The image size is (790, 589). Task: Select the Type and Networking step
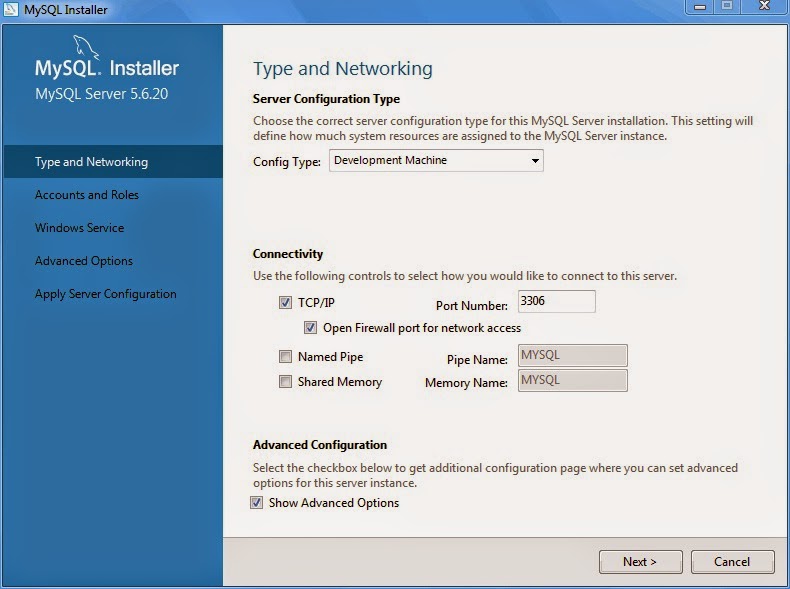[113, 162]
